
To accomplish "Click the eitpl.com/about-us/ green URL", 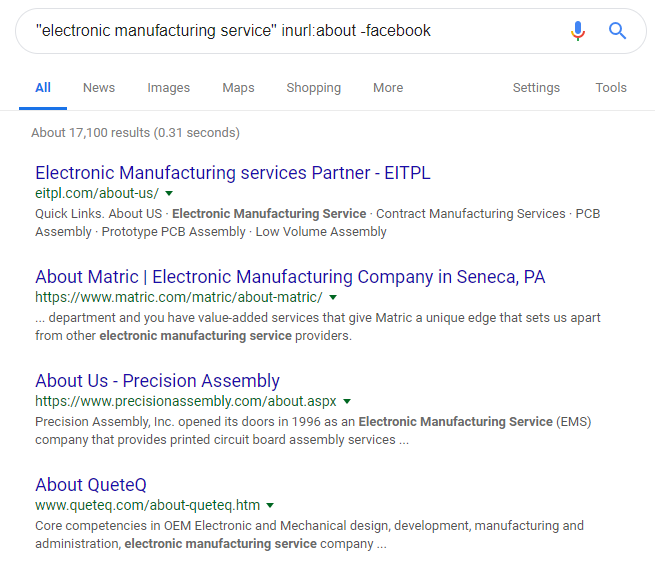I will tap(97, 193).
